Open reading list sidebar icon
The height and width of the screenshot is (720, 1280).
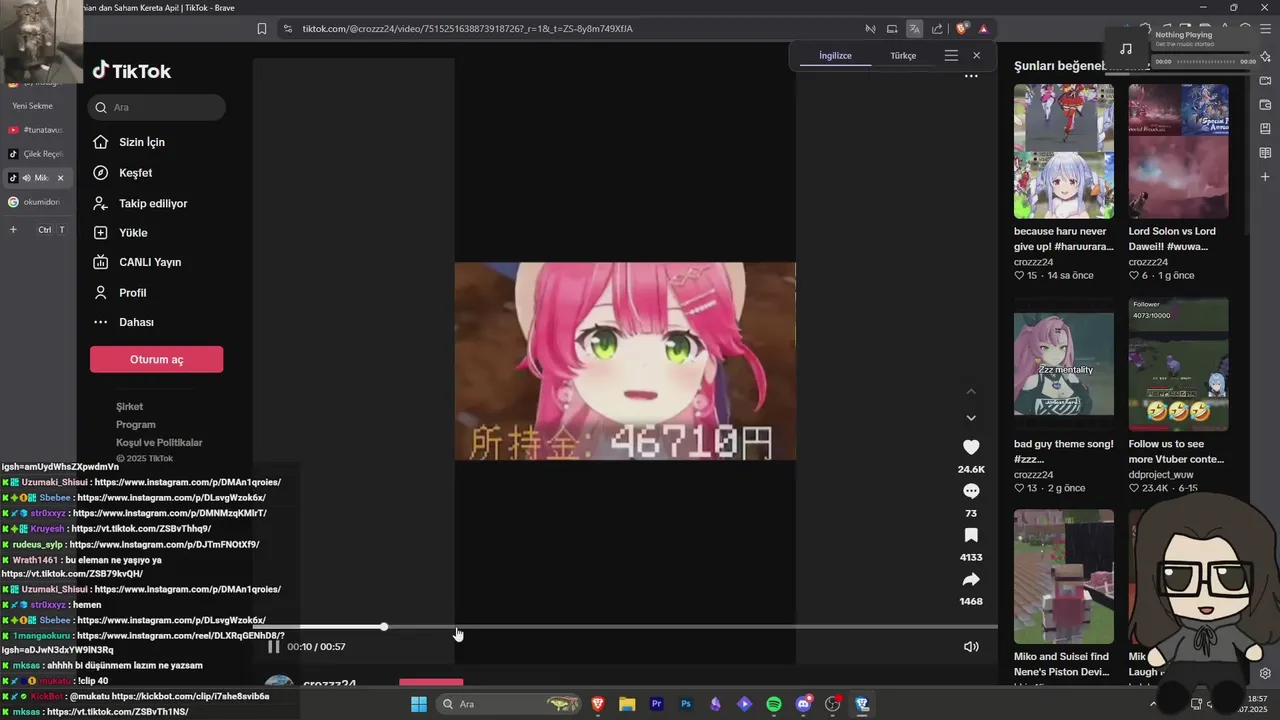[x=1265, y=153]
